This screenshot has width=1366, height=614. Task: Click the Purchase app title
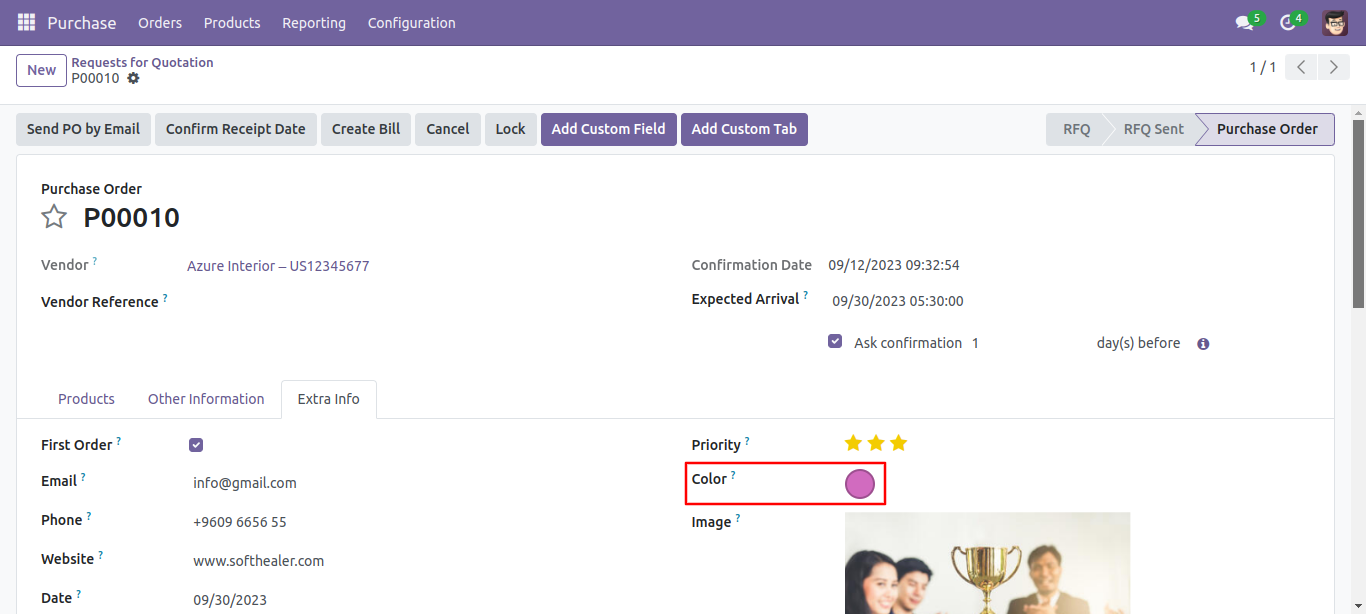coord(82,22)
